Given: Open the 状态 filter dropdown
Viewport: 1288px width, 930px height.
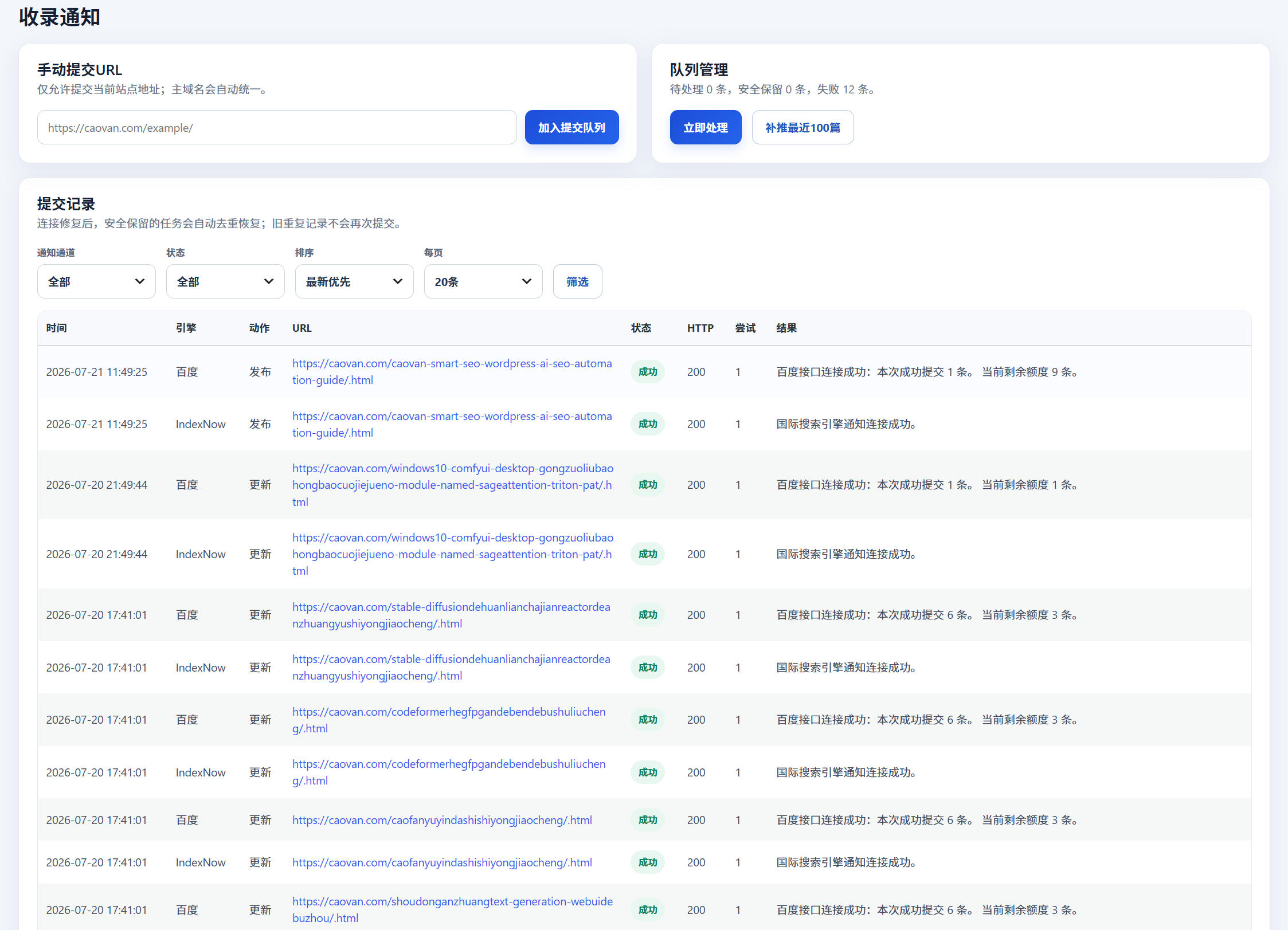Looking at the screenshot, I should tap(225, 281).
